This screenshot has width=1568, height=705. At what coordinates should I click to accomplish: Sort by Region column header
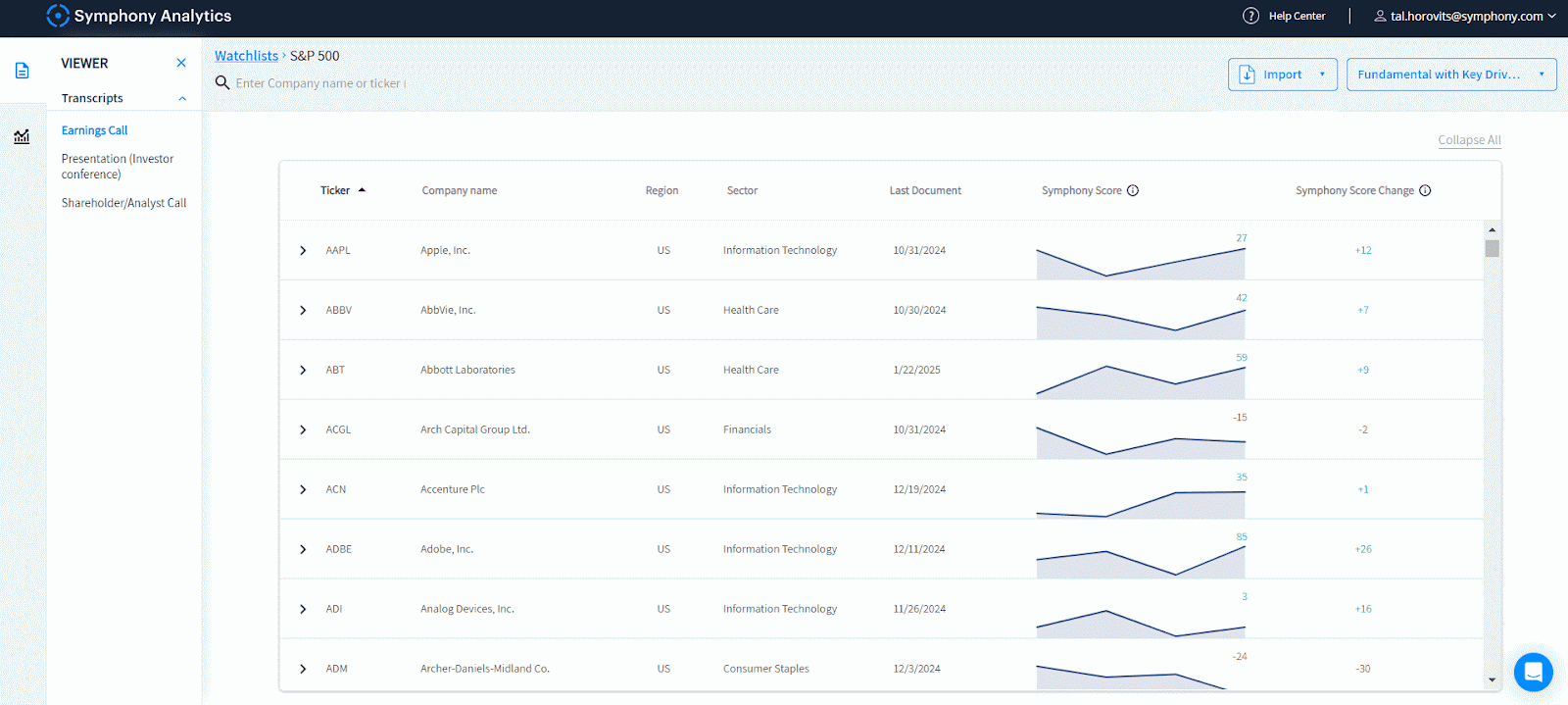click(661, 190)
